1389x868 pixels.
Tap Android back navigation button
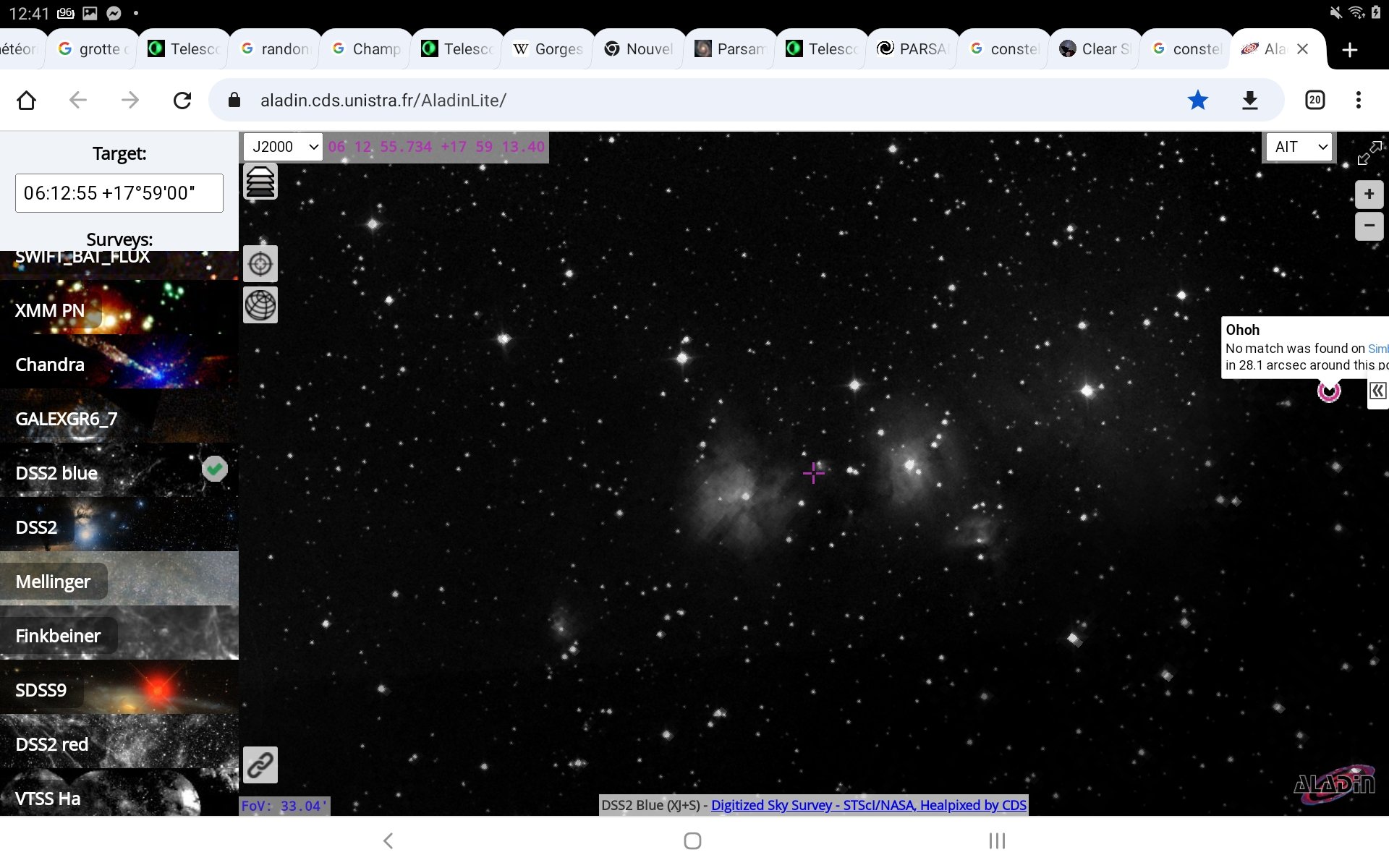pyautogui.click(x=388, y=841)
